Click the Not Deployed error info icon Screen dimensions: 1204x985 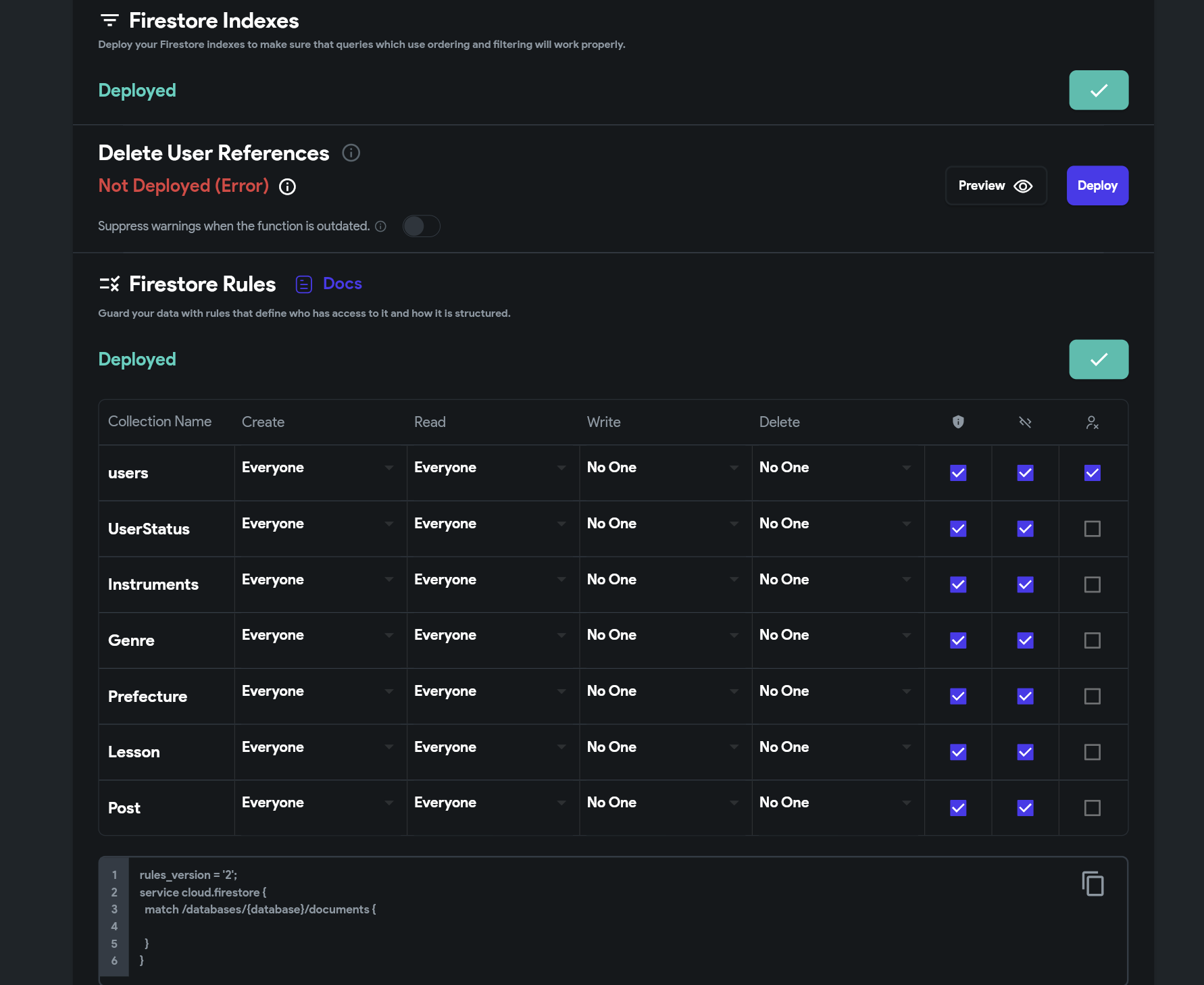click(287, 186)
